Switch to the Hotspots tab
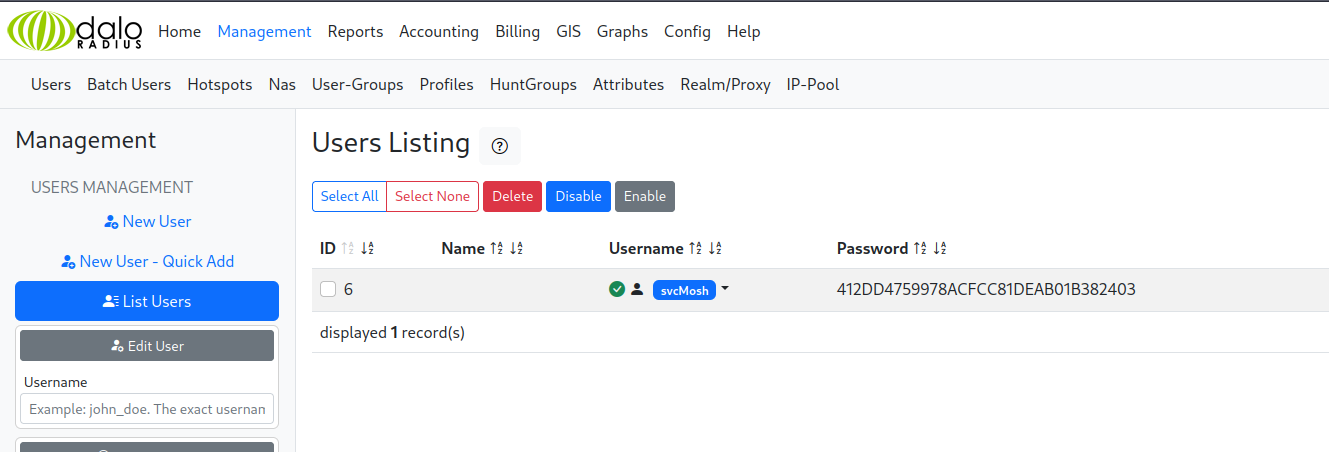The height and width of the screenshot is (452, 1329). (220, 85)
